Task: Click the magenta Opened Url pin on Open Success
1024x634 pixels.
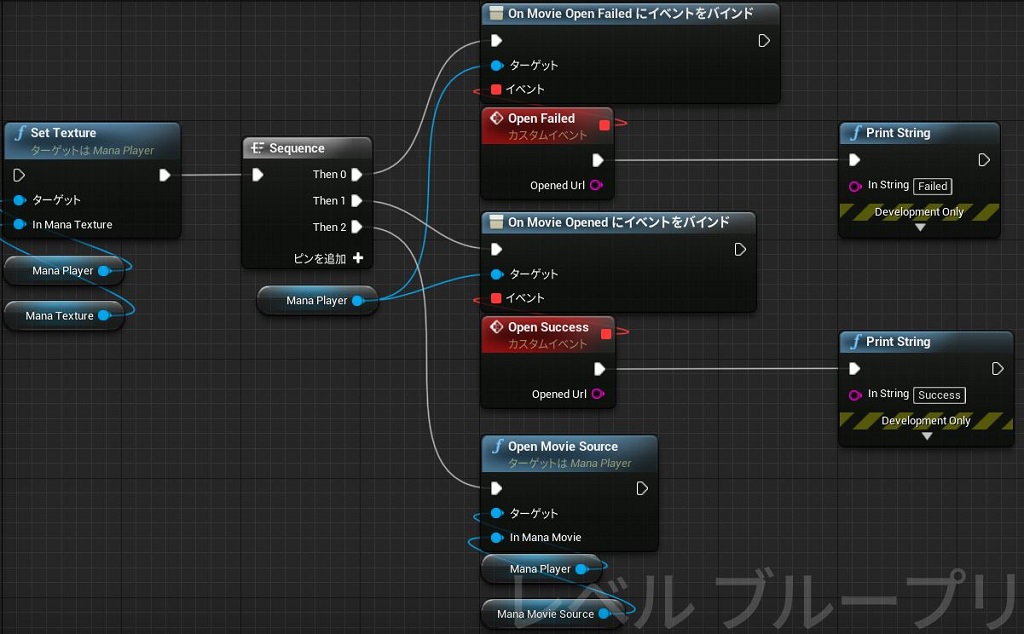Action: click(599, 395)
